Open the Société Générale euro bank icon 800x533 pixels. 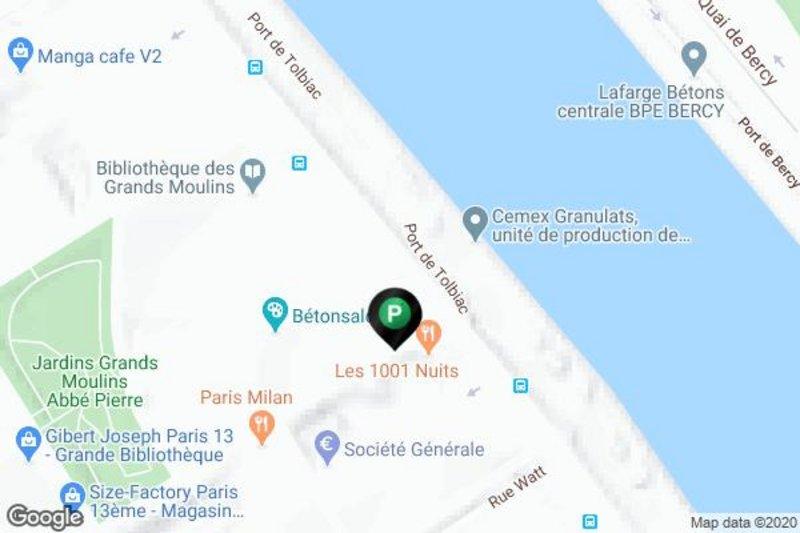pyautogui.click(x=327, y=447)
